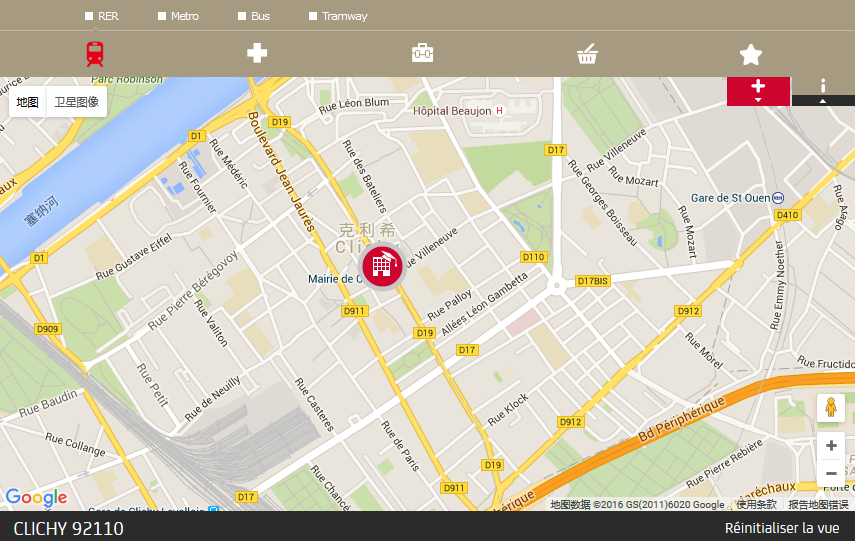Click Gare de St Ouen RER icon
The height and width of the screenshot is (541, 857).
click(778, 198)
